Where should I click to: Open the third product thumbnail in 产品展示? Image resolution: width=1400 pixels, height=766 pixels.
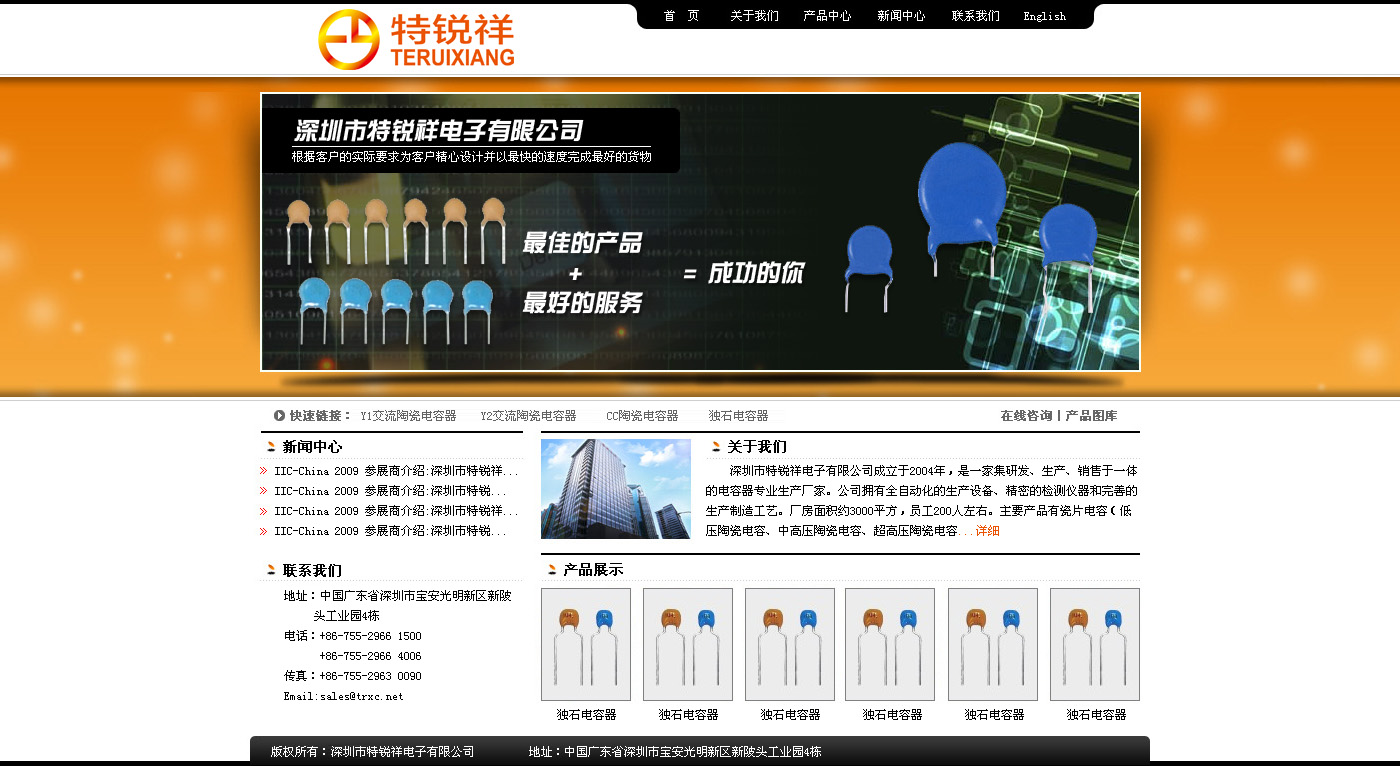click(790, 644)
